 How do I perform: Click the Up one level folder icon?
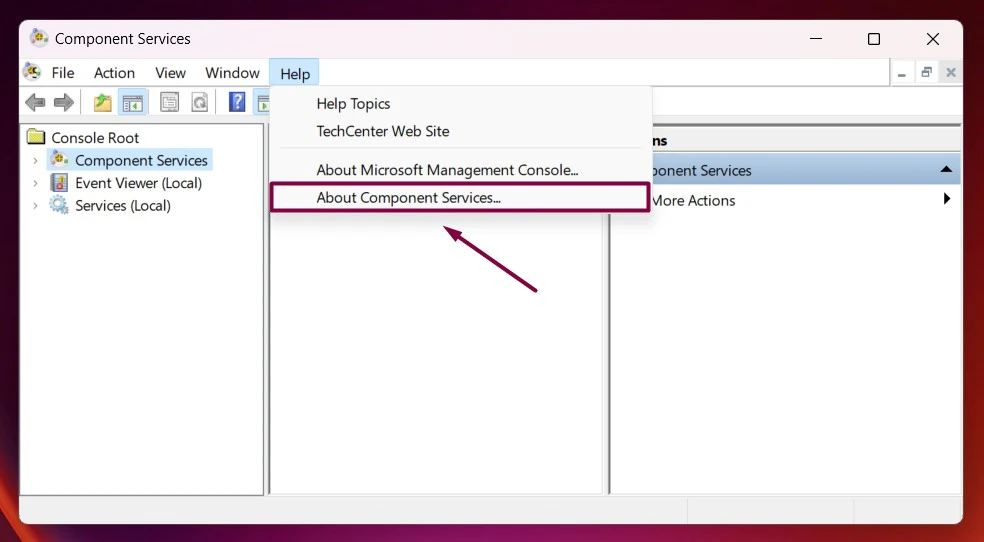[x=102, y=102]
